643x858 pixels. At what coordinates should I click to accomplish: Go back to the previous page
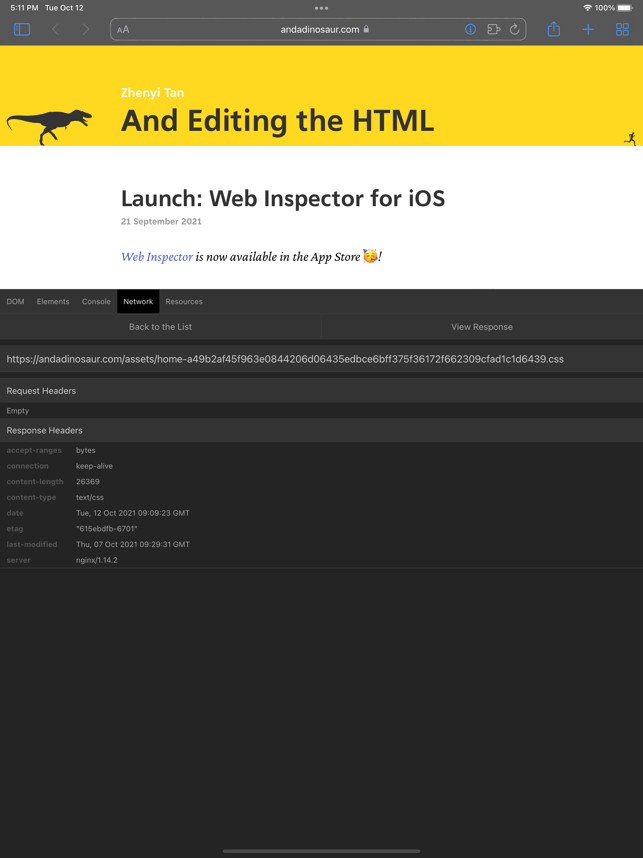point(55,30)
